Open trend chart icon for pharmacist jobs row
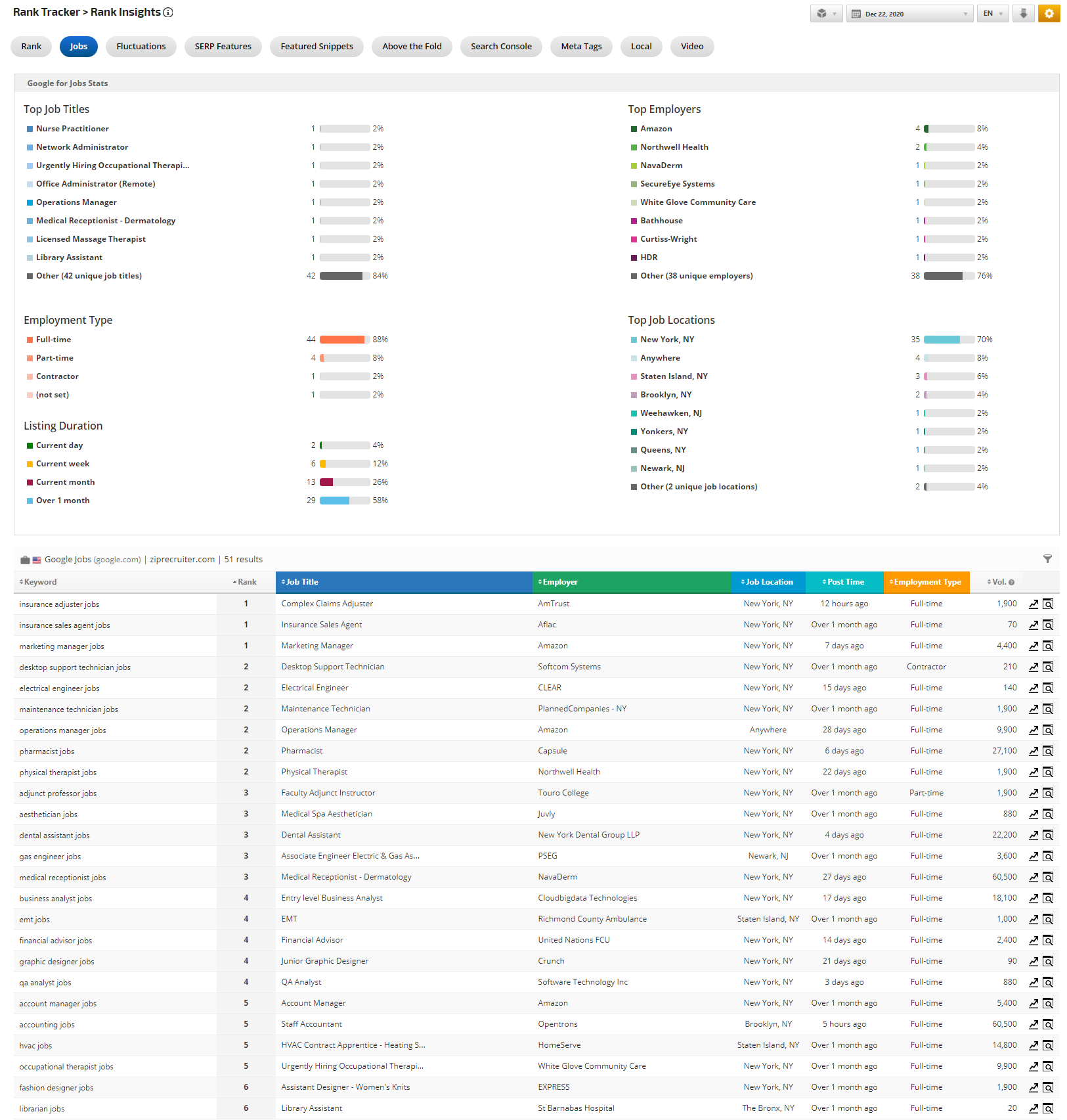The height and width of the screenshot is (1120, 1067). (1034, 751)
